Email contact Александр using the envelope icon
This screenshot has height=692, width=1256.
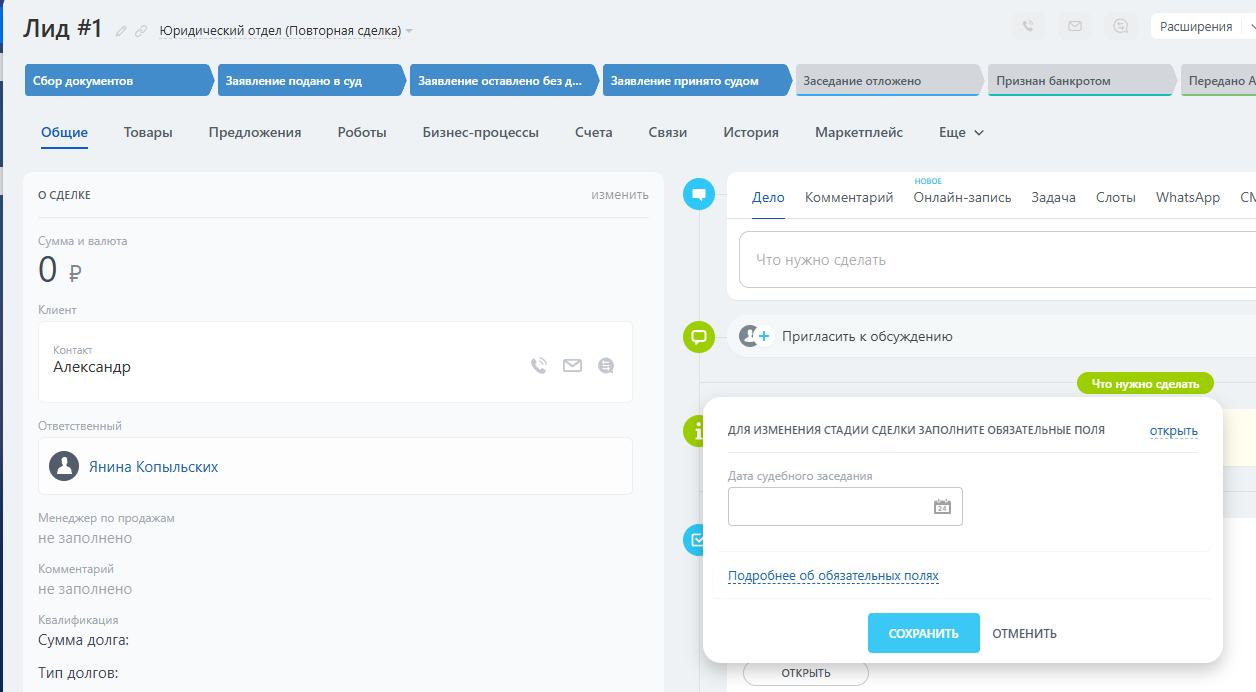pyautogui.click(x=572, y=366)
